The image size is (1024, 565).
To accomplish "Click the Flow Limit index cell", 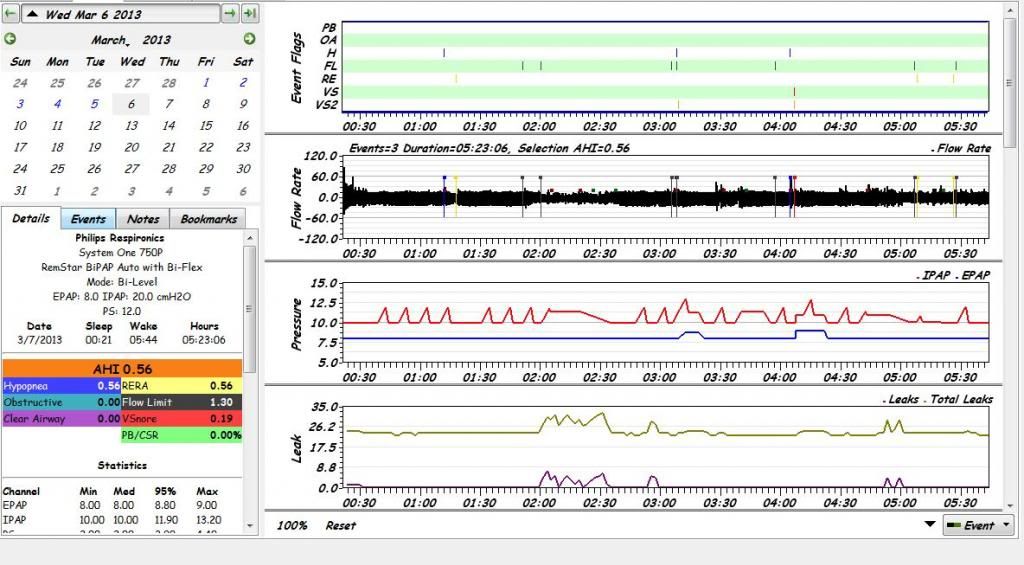I will click(x=182, y=402).
